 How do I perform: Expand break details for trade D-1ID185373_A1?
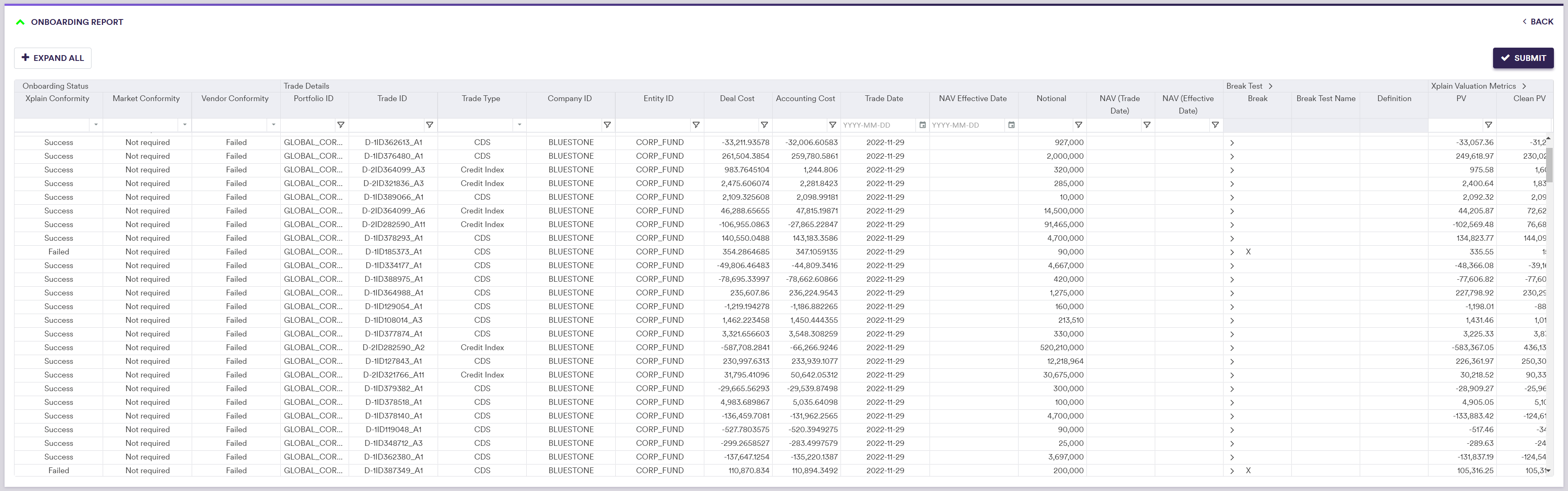click(1231, 252)
